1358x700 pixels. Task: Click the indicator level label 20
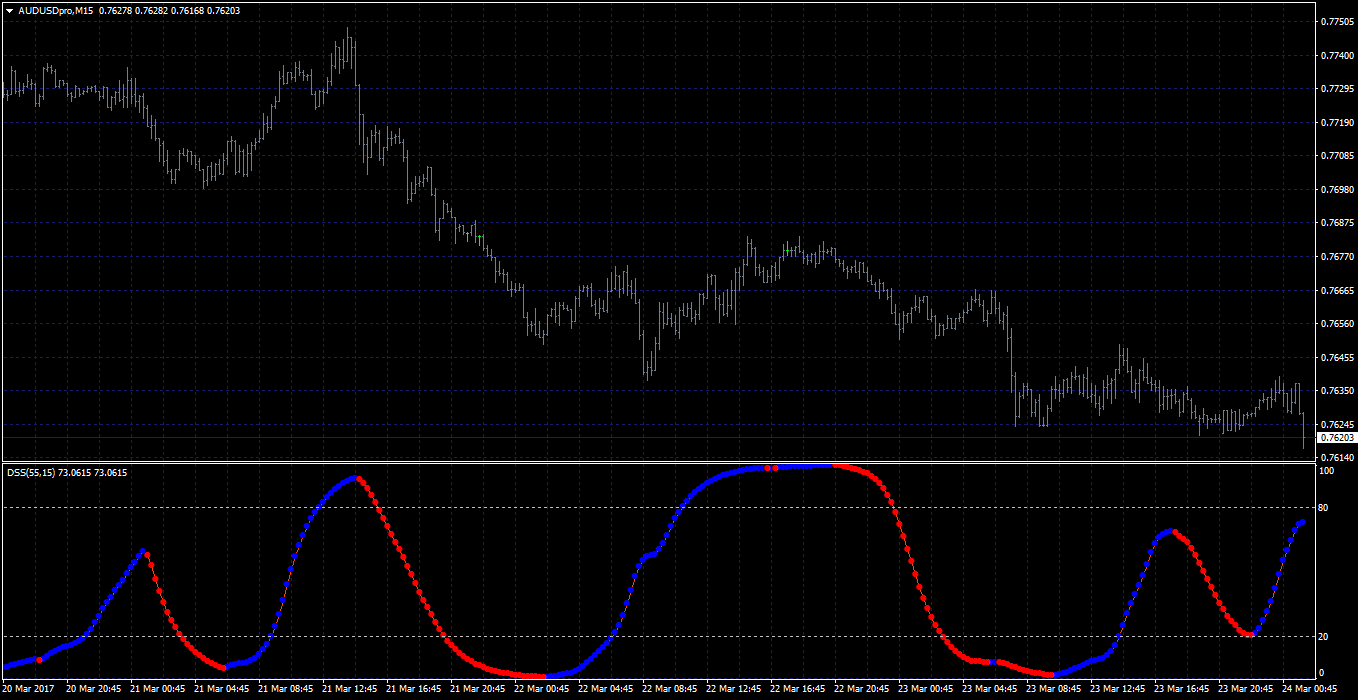[1325, 636]
